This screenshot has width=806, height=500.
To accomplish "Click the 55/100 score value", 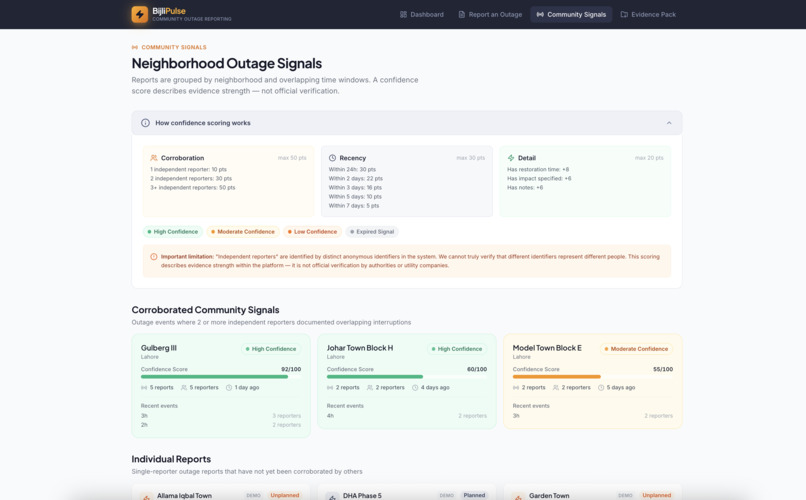I will [663, 369].
